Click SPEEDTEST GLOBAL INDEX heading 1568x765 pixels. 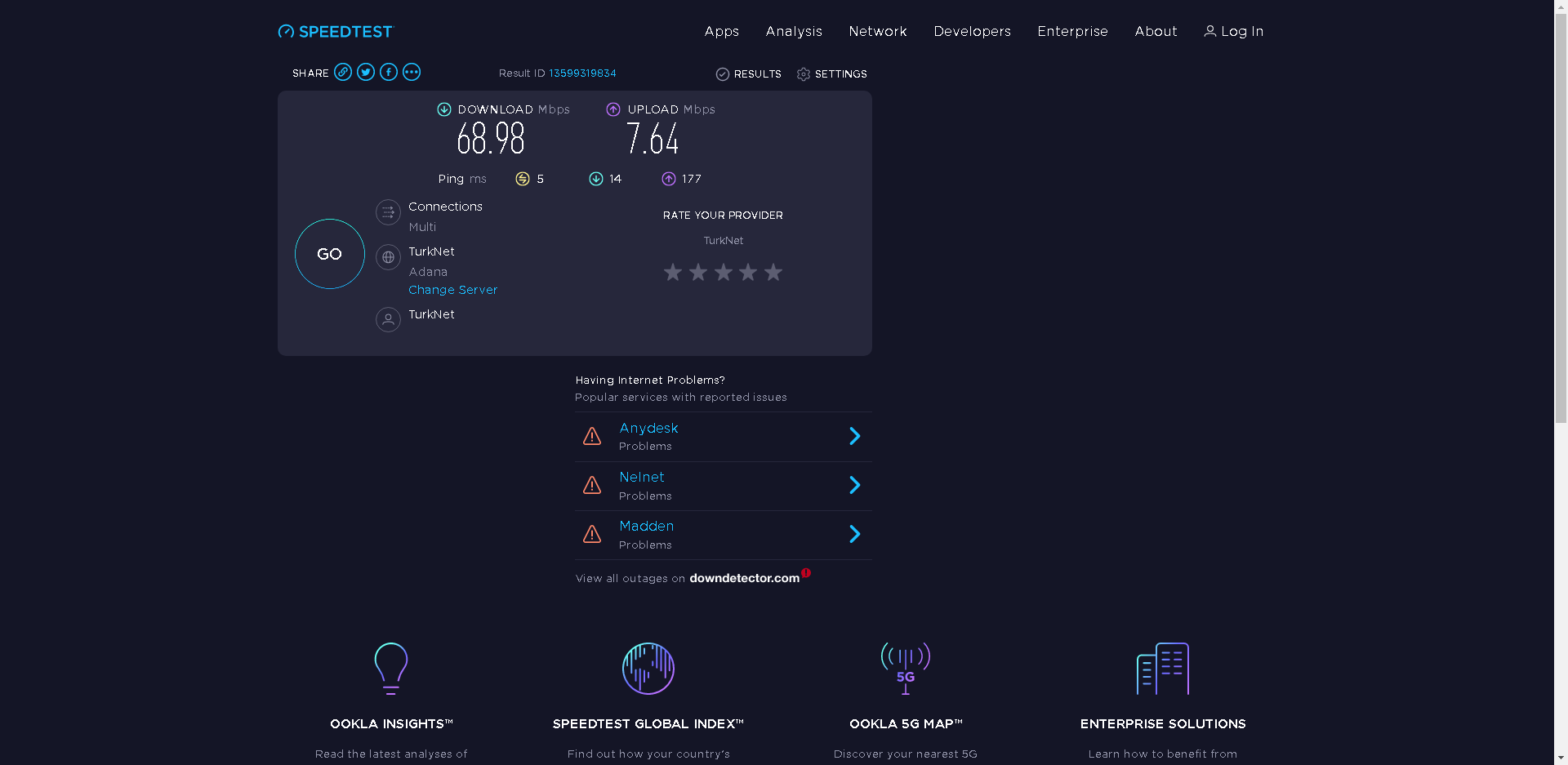[x=648, y=724]
